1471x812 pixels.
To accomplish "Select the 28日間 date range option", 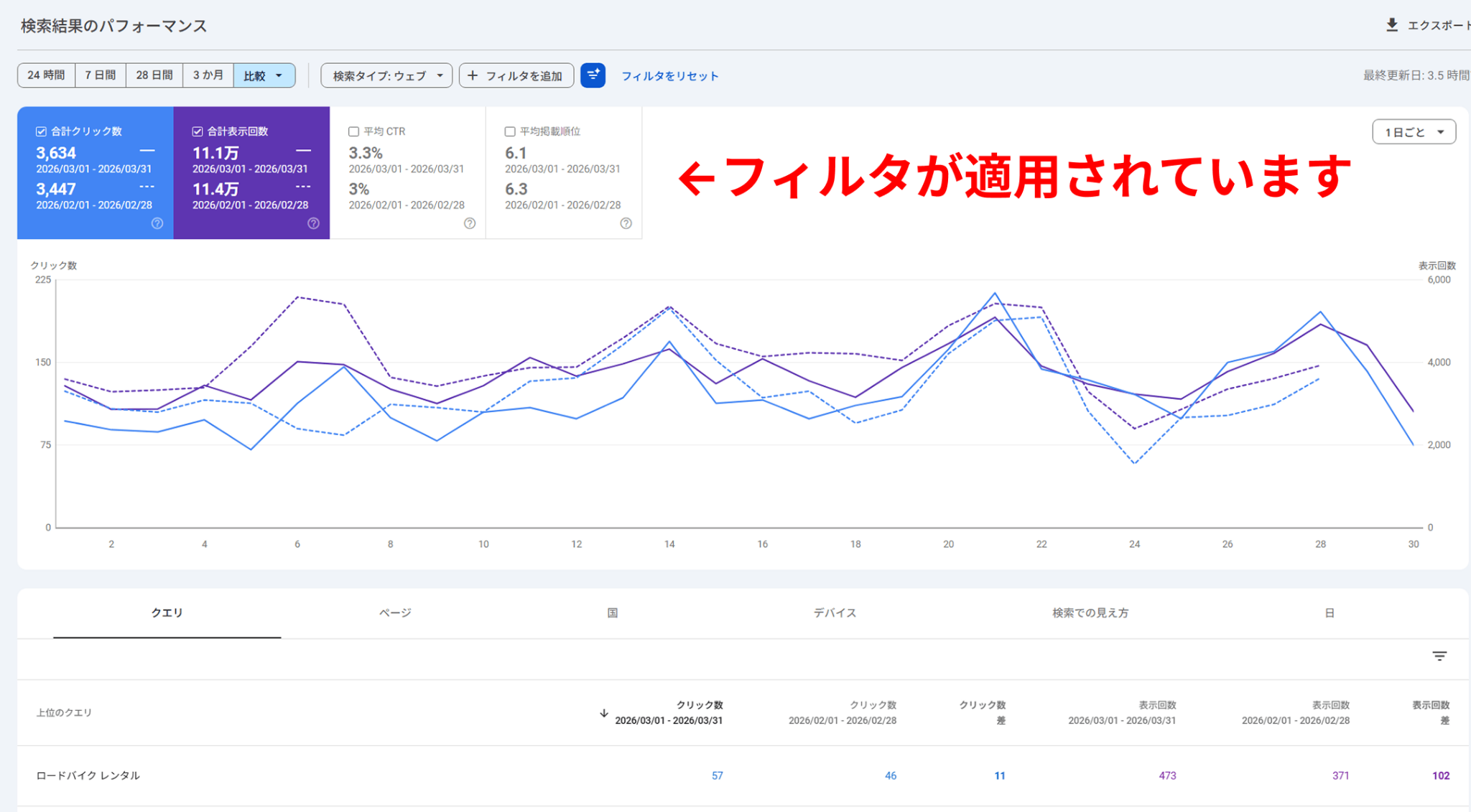I will click(x=154, y=75).
